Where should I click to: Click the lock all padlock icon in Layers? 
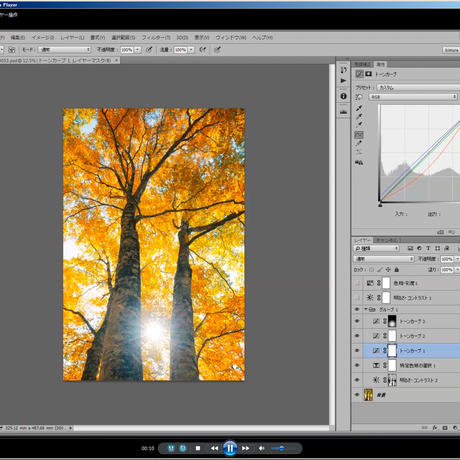click(x=397, y=269)
